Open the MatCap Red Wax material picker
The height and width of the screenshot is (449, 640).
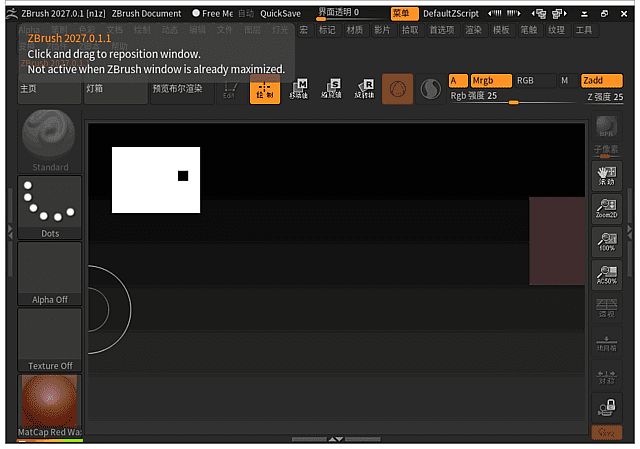point(49,406)
